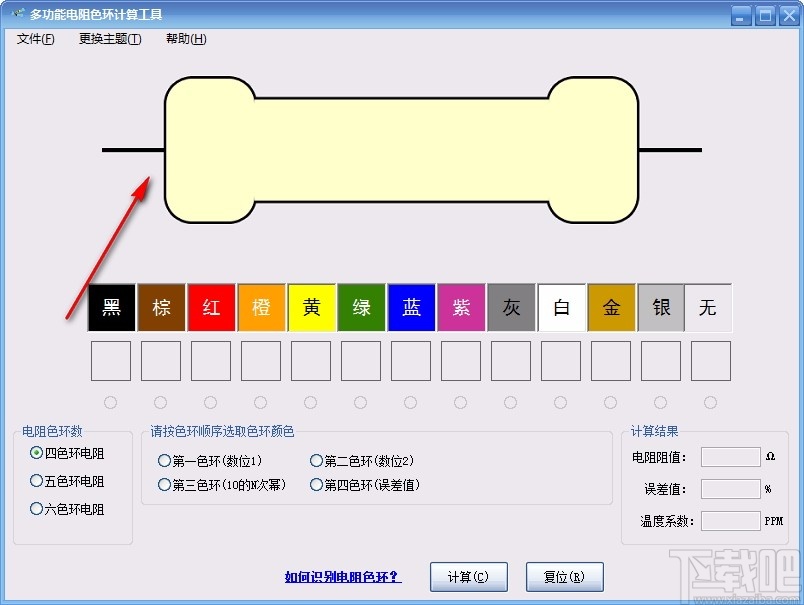Select the red (红) color band swatch

[x=211, y=308]
